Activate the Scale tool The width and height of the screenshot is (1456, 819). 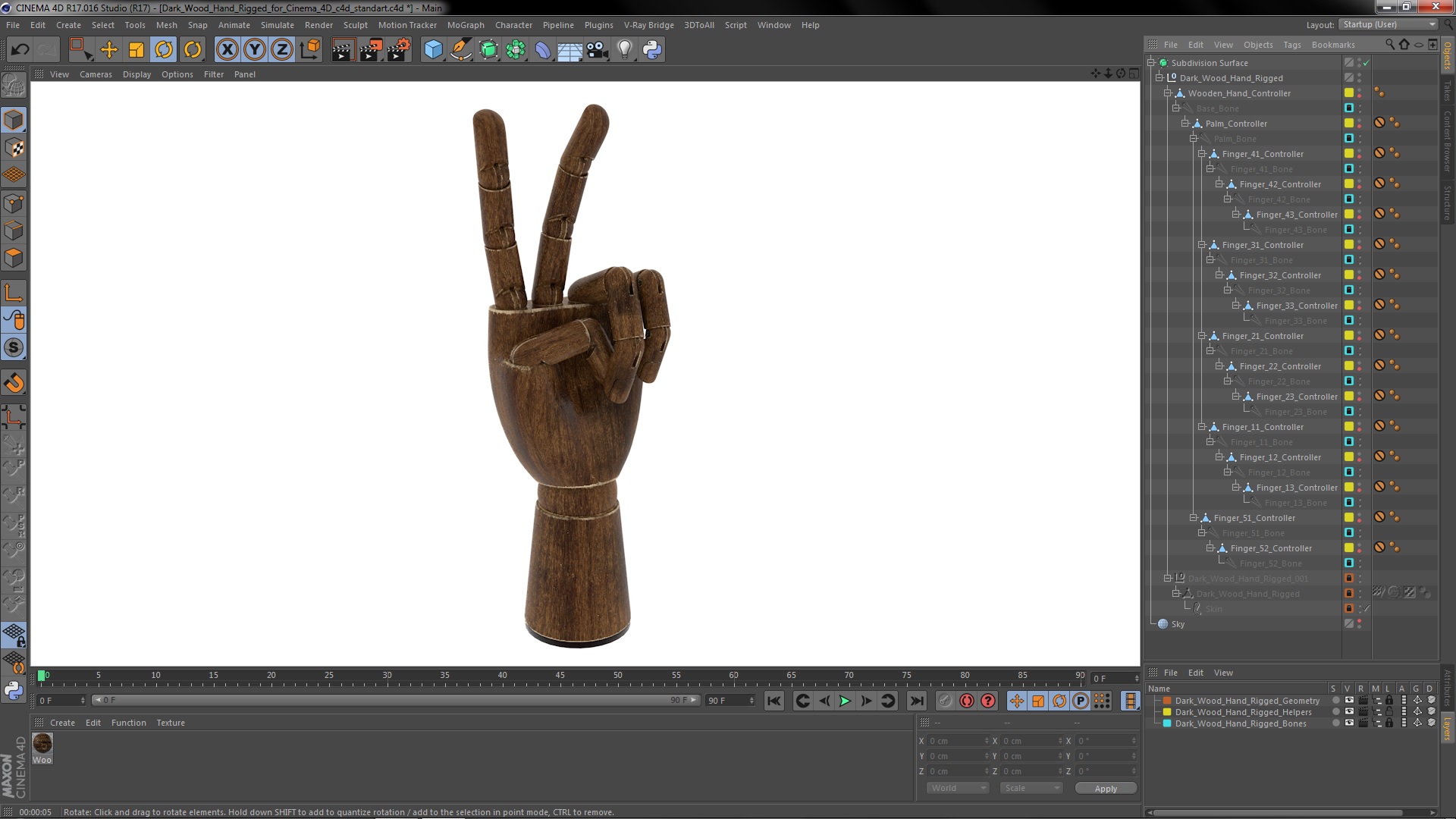136,50
